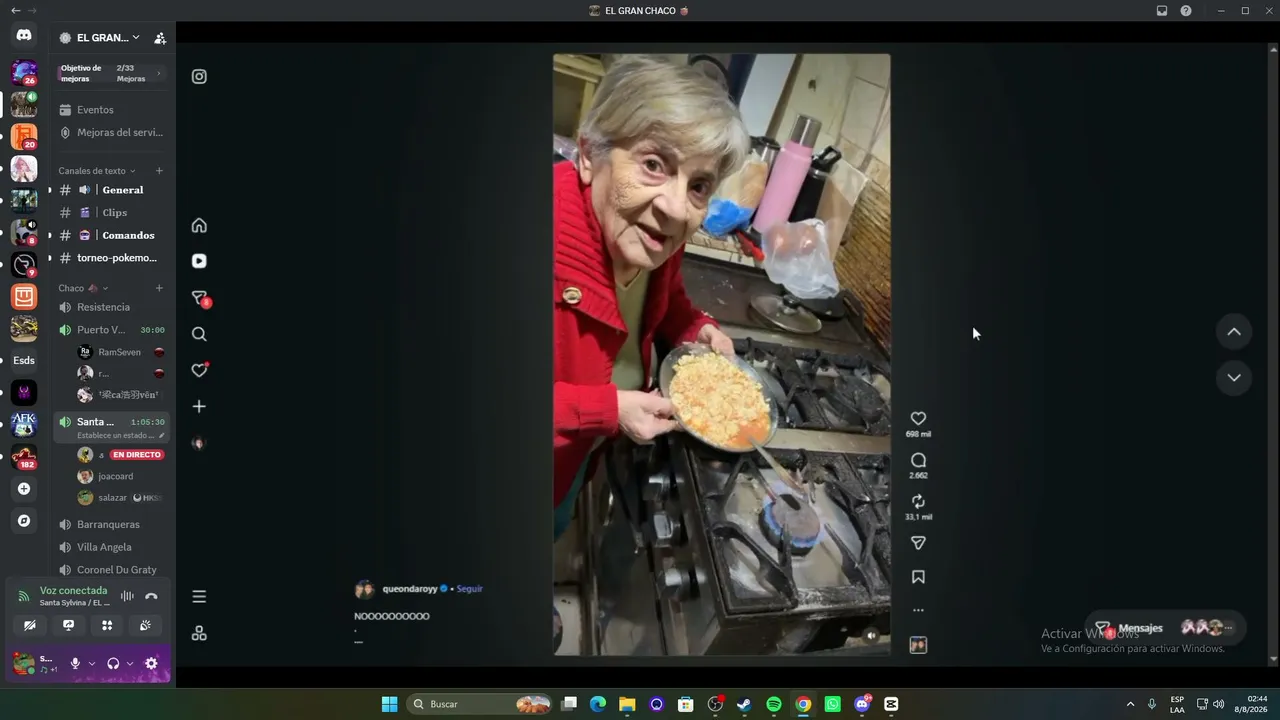Open Instagram direct messages paper plane
The width and height of the screenshot is (1280, 720).
coord(199,298)
